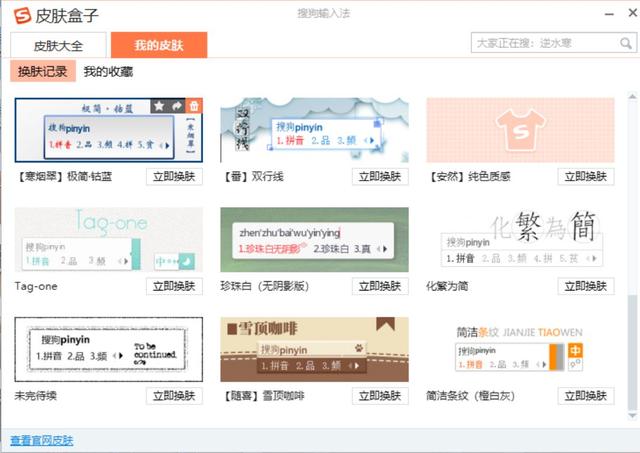Click the Tag-one skin thumbnail
The width and height of the screenshot is (640, 453).
coord(109,240)
